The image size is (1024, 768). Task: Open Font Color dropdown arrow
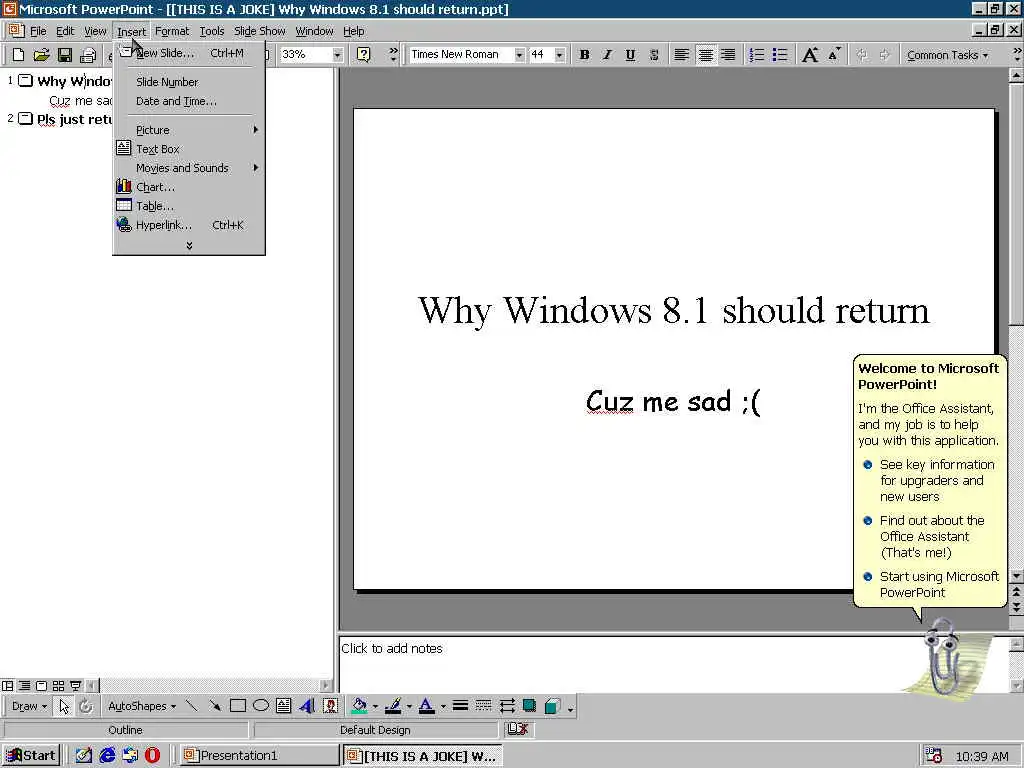tap(443, 706)
